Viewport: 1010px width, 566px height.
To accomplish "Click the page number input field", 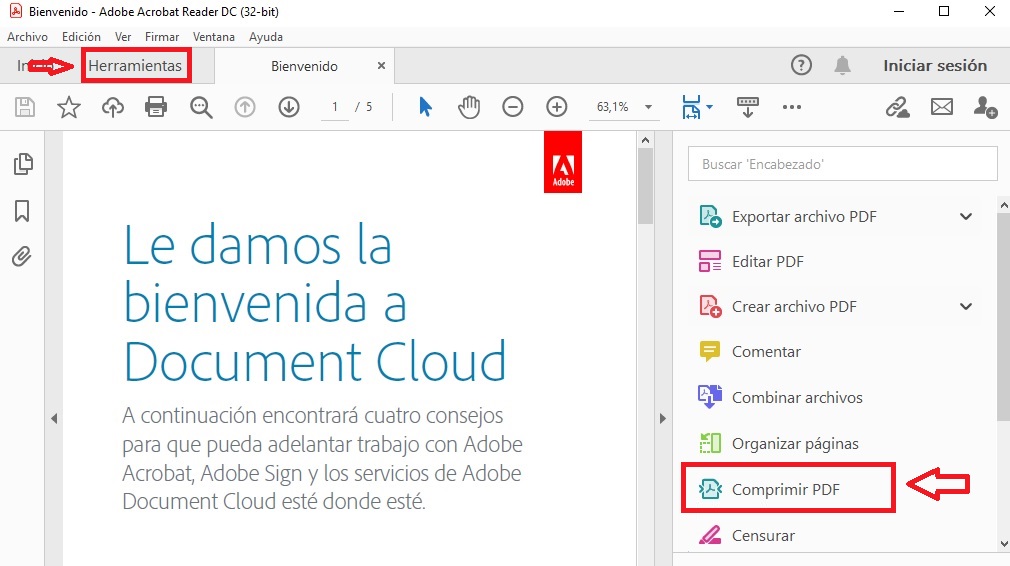I will [x=335, y=107].
